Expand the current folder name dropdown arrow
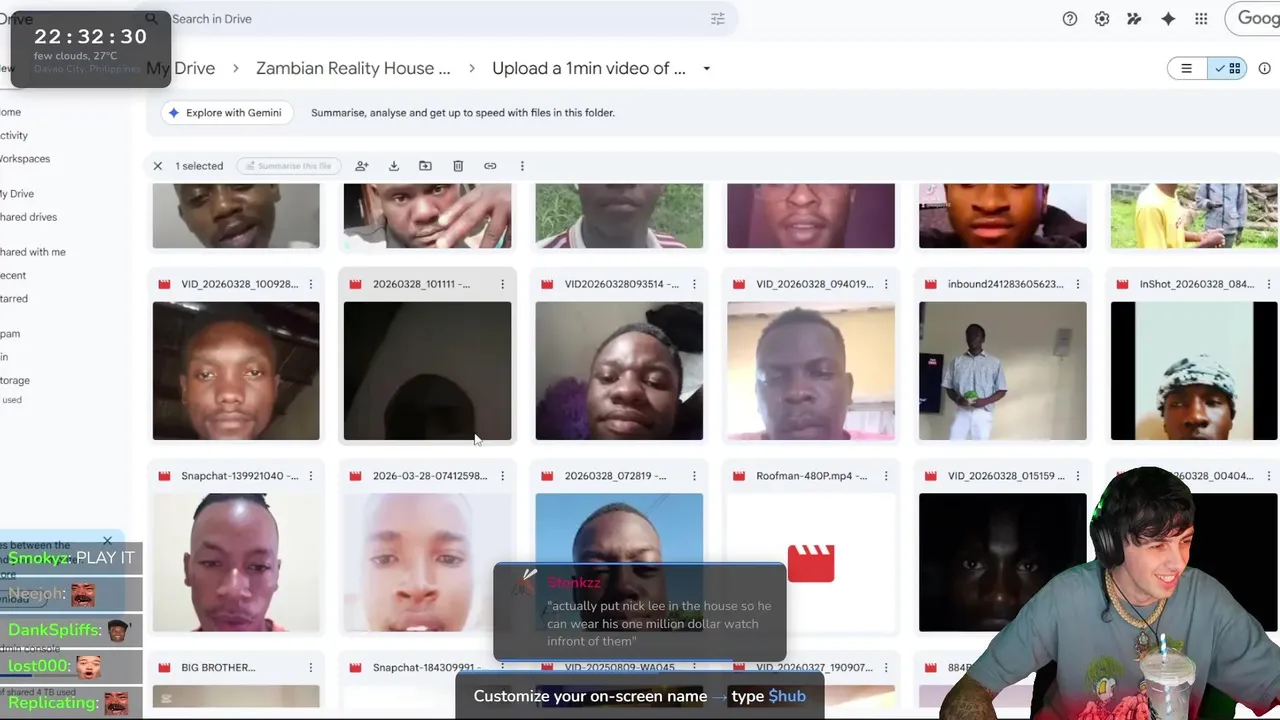 (x=706, y=68)
